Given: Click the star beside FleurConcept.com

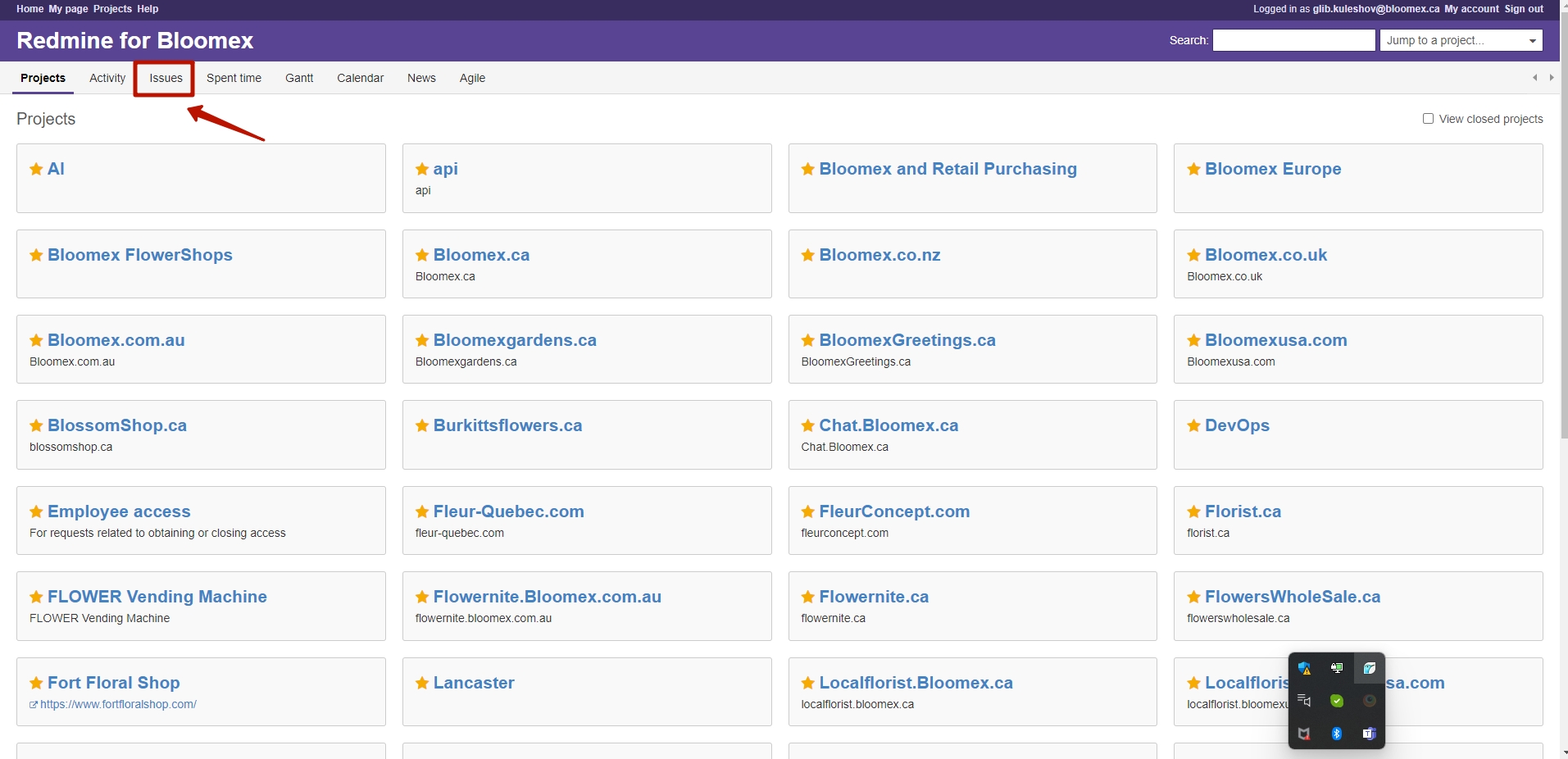Looking at the screenshot, I should point(808,511).
